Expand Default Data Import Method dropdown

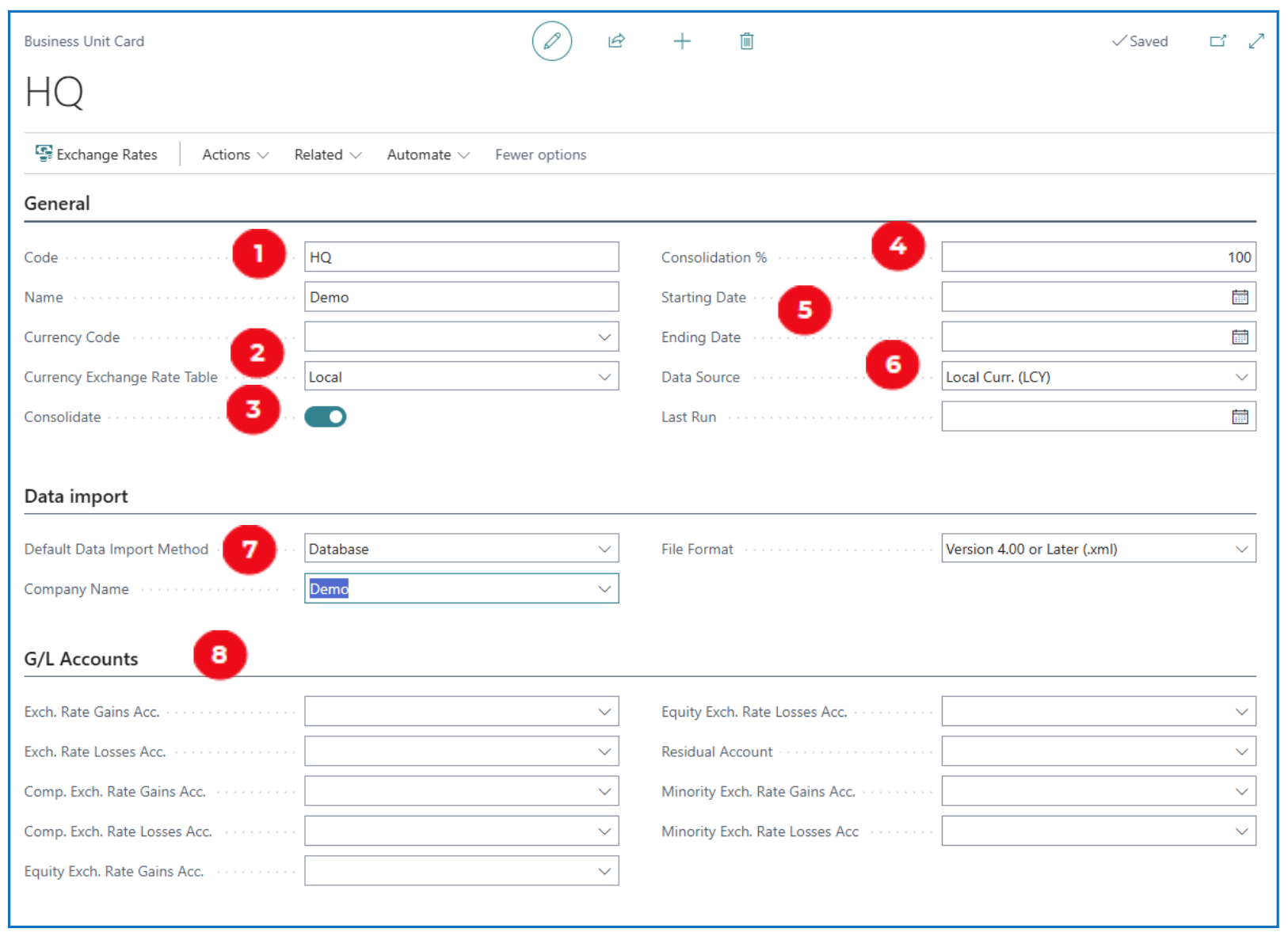(604, 549)
